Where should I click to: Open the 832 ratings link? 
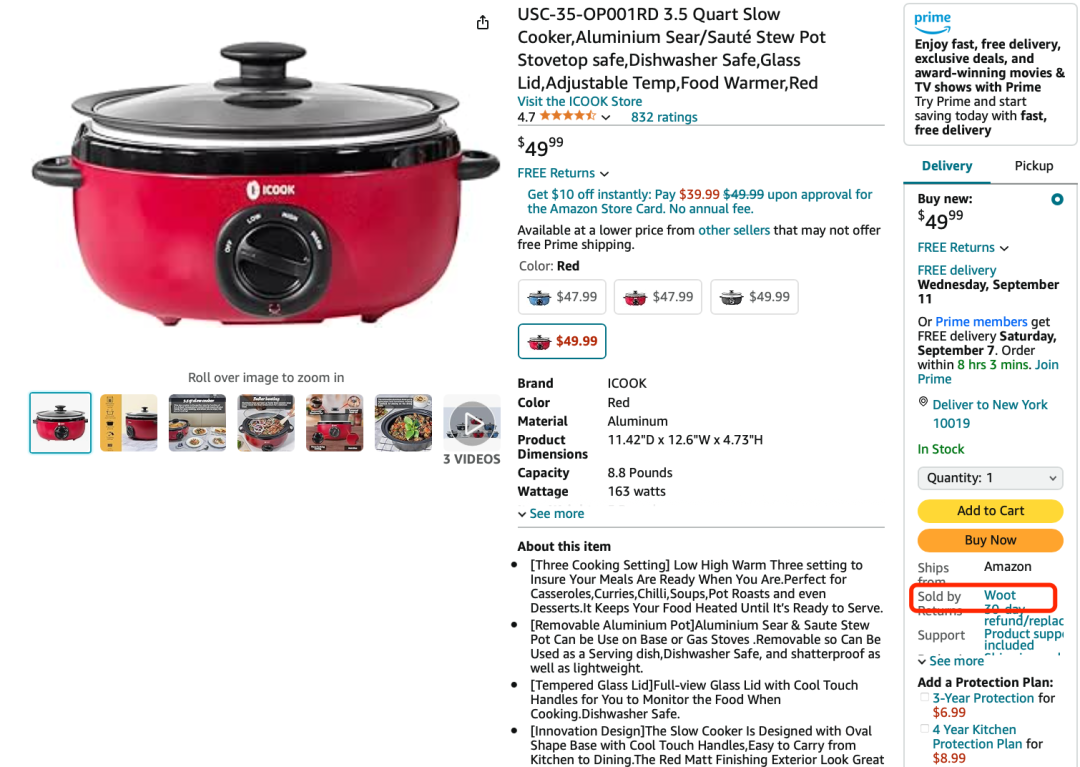664,117
